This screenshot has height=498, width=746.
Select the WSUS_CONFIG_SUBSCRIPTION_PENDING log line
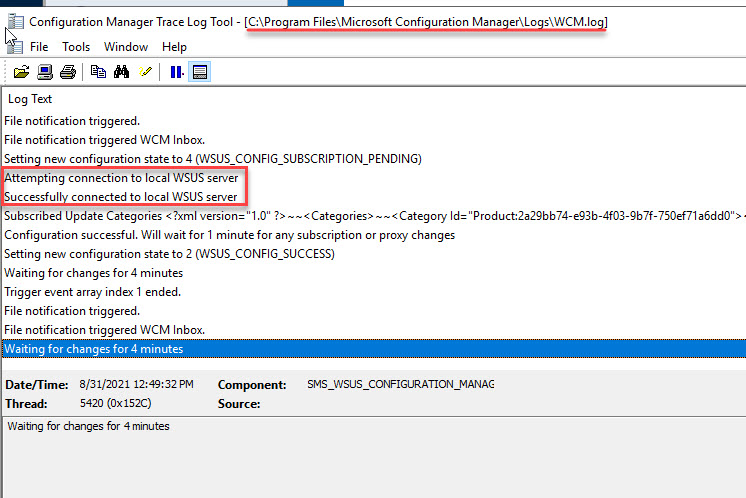coord(212,159)
